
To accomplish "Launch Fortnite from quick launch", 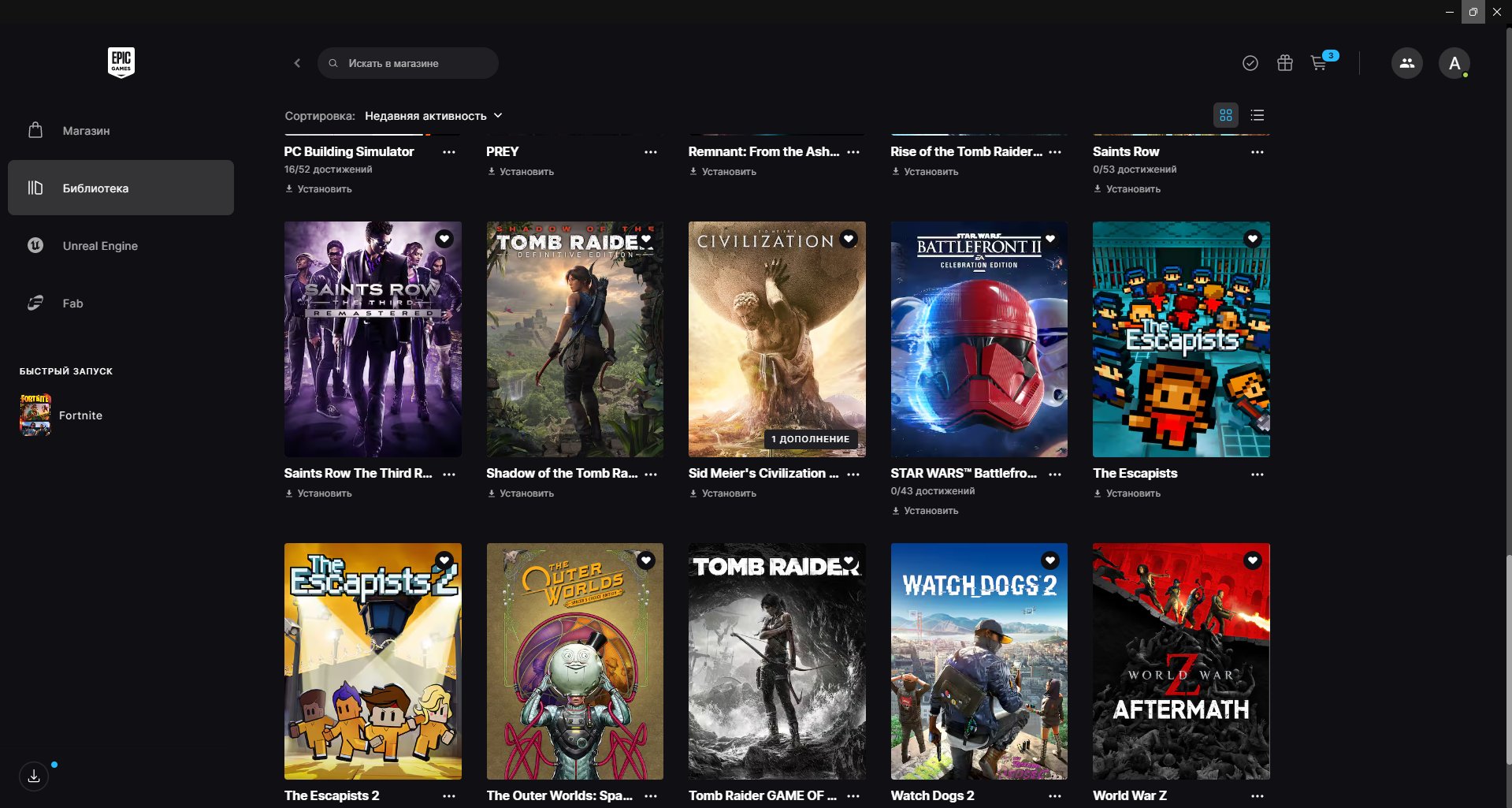I will pos(80,415).
